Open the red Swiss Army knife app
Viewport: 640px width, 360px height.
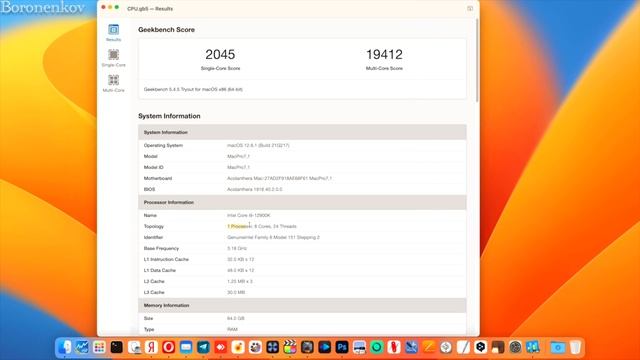[394, 347]
